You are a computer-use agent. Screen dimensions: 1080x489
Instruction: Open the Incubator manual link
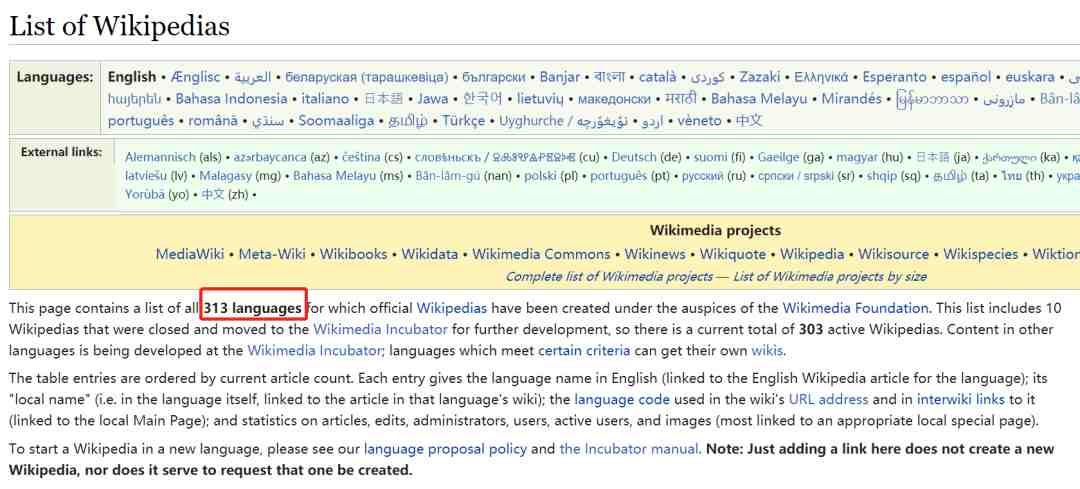tap(629, 450)
